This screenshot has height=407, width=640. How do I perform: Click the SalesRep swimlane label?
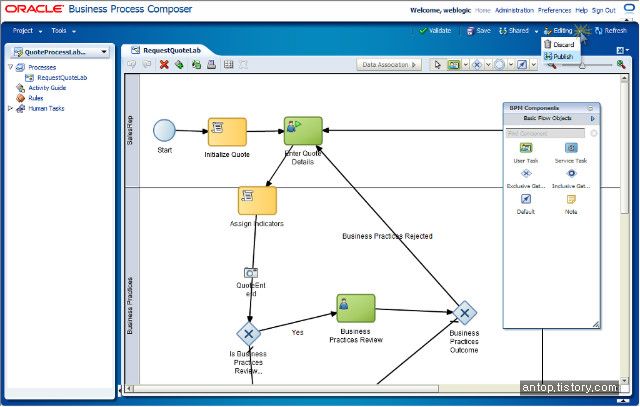[x=130, y=131]
